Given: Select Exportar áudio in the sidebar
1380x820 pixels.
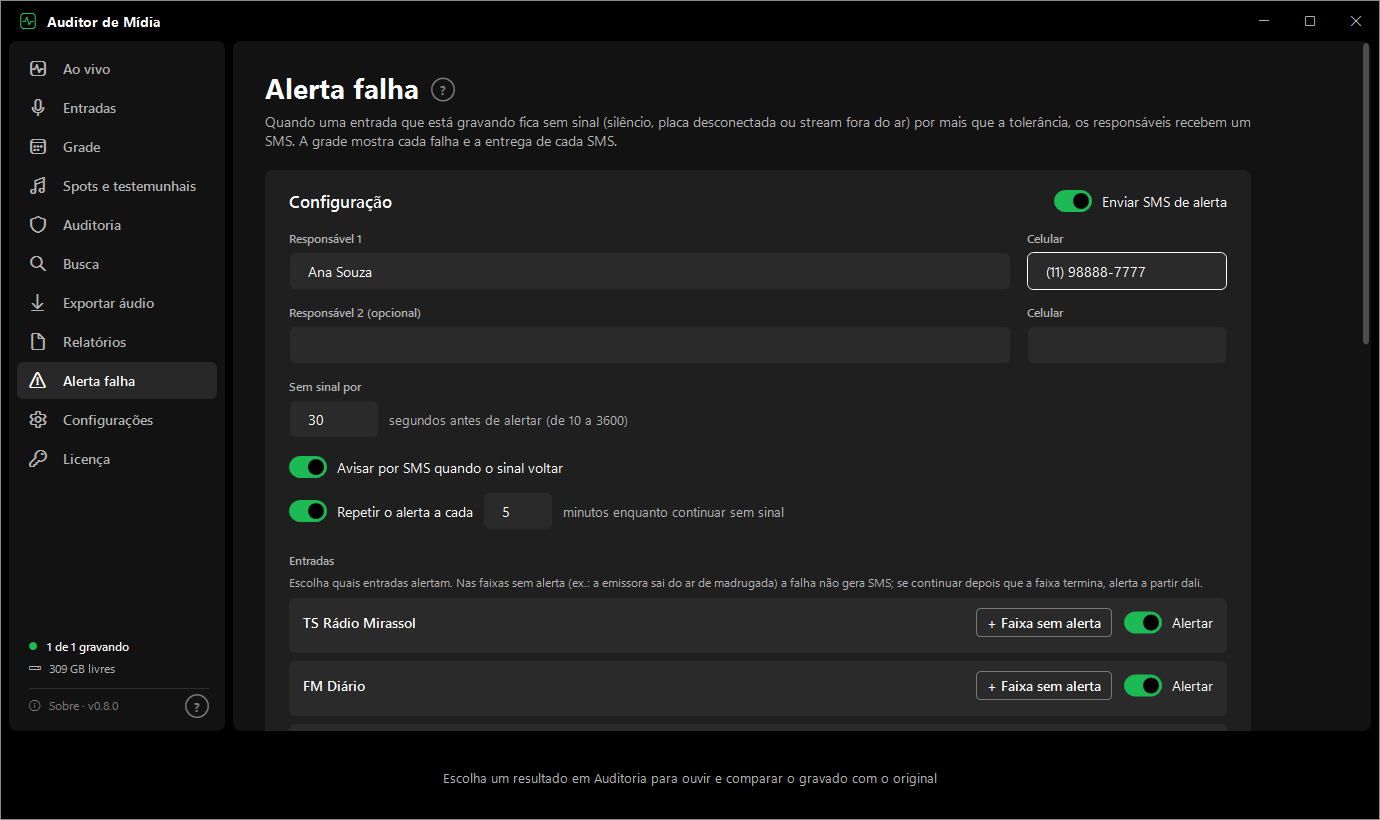Looking at the screenshot, I should pos(117,303).
